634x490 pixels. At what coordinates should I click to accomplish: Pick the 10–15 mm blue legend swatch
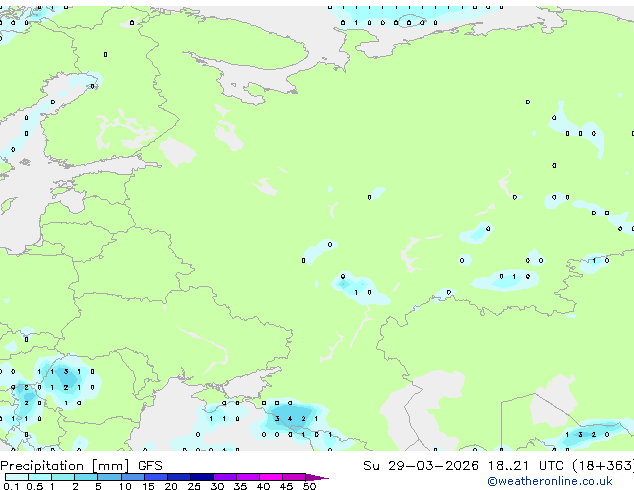(x=133, y=477)
